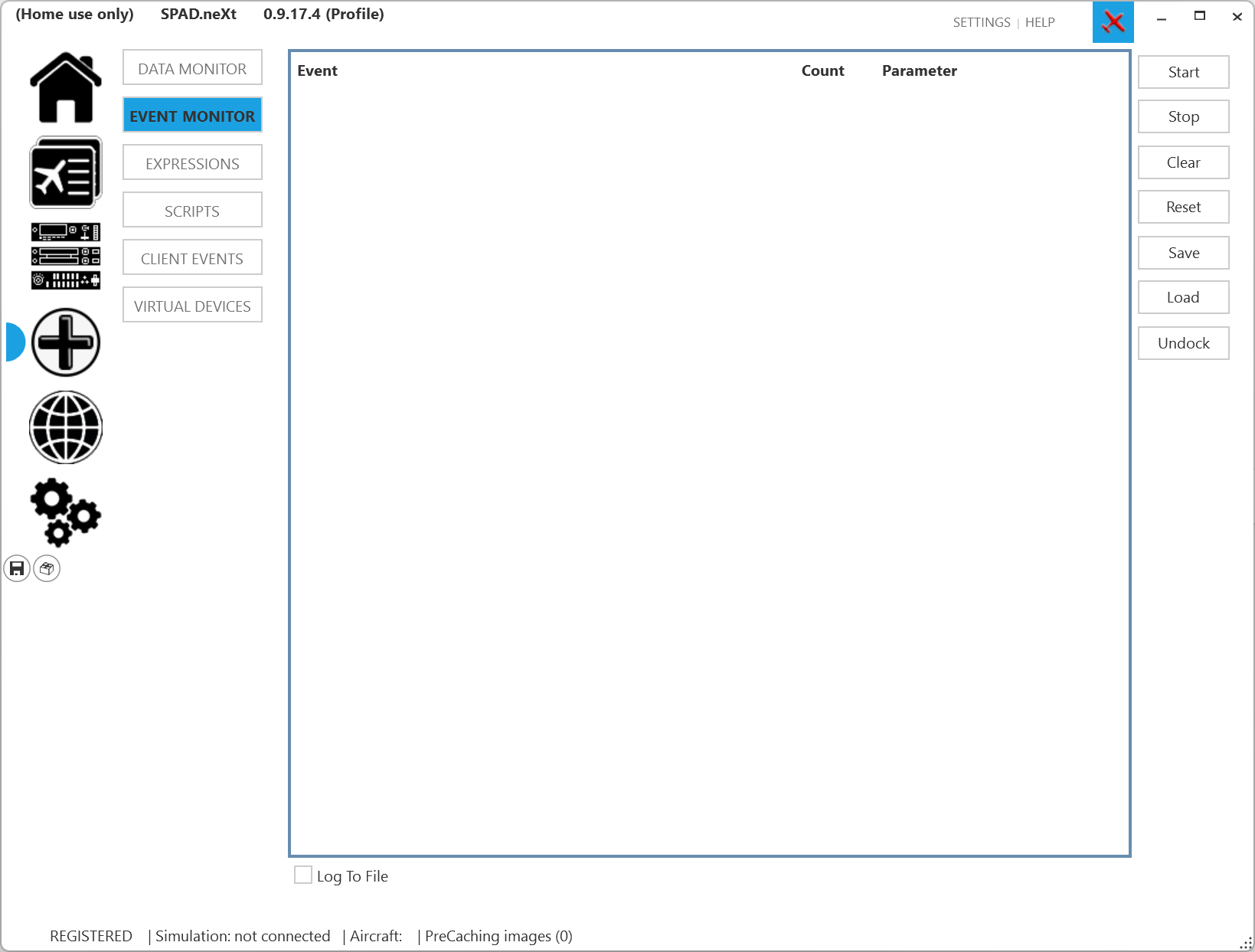Image resolution: width=1255 pixels, height=952 pixels.
Task: Maximize the SPAD.neXt window
Action: coord(1200,17)
